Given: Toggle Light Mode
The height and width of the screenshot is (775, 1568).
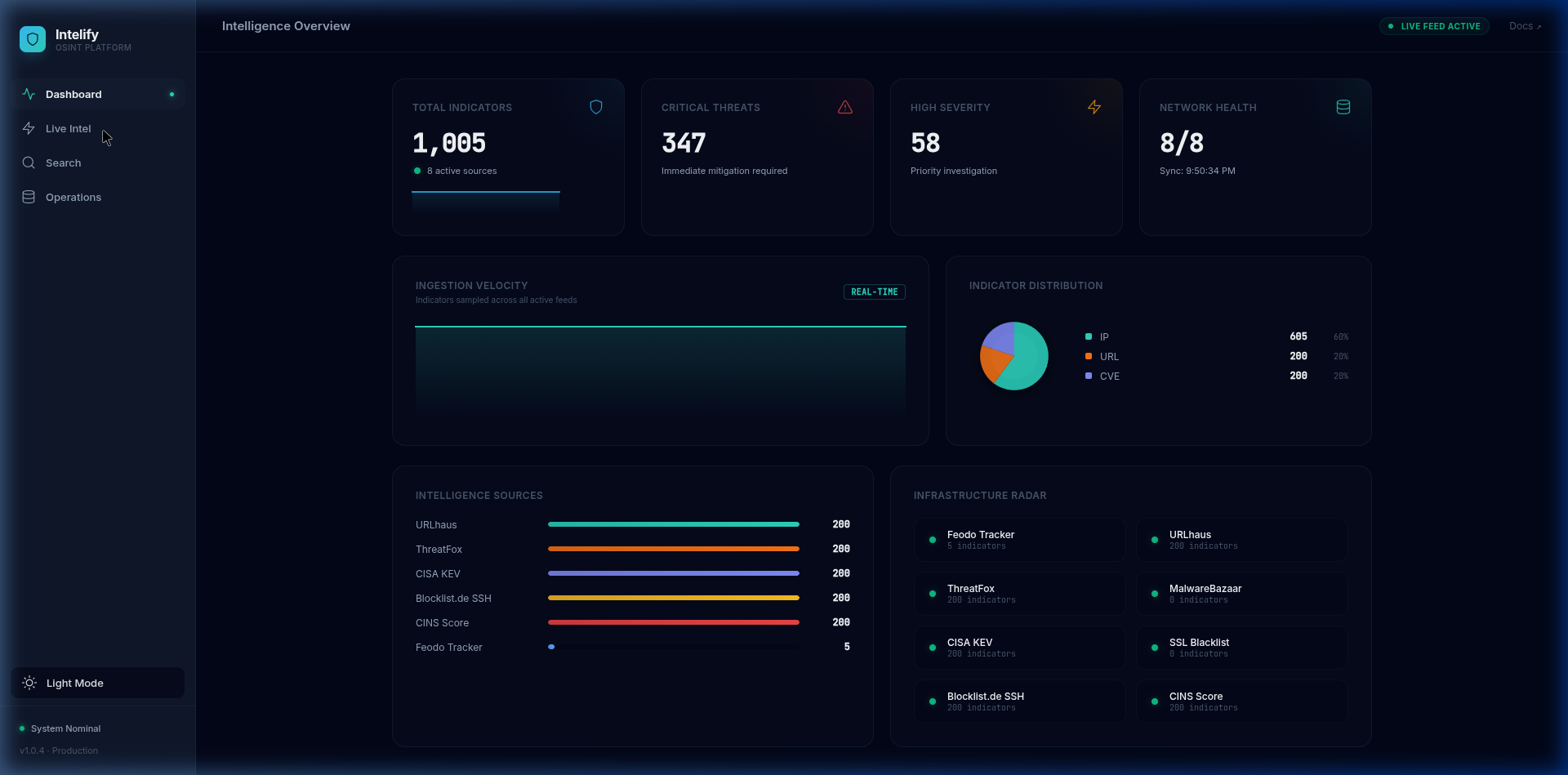Looking at the screenshot, I should [x=97, y=683].
